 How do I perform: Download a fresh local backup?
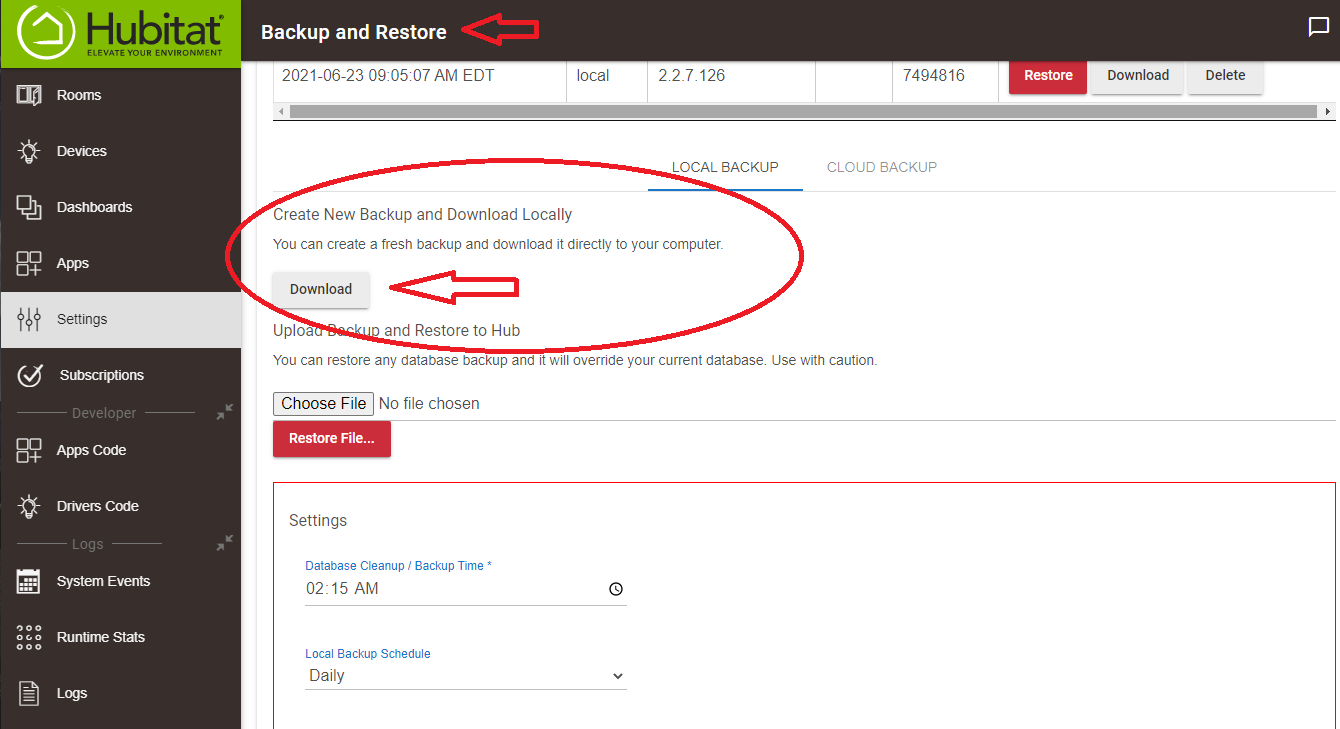[x=321, y=289]
